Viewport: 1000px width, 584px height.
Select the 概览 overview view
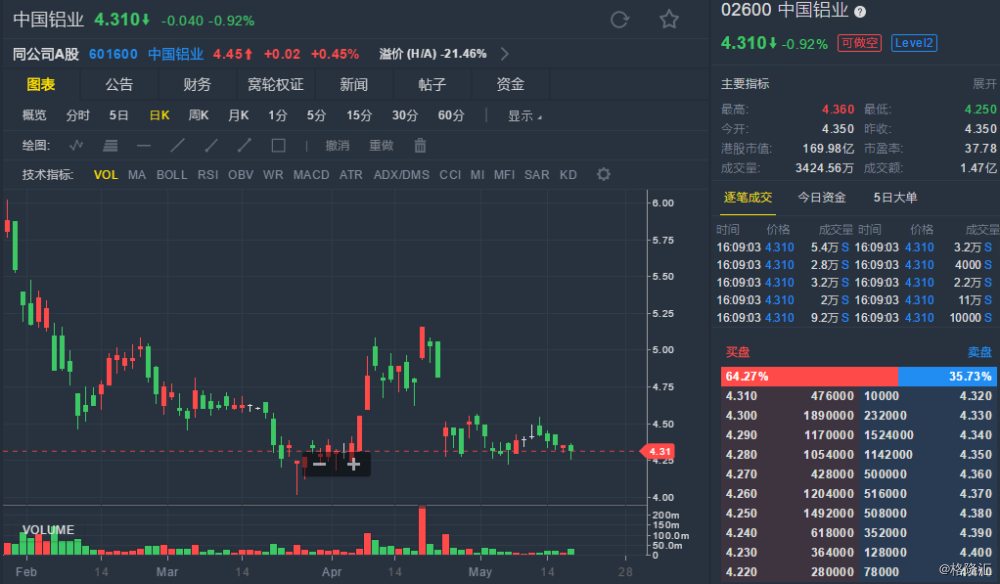pyautogui.click(x=34, y=115)
